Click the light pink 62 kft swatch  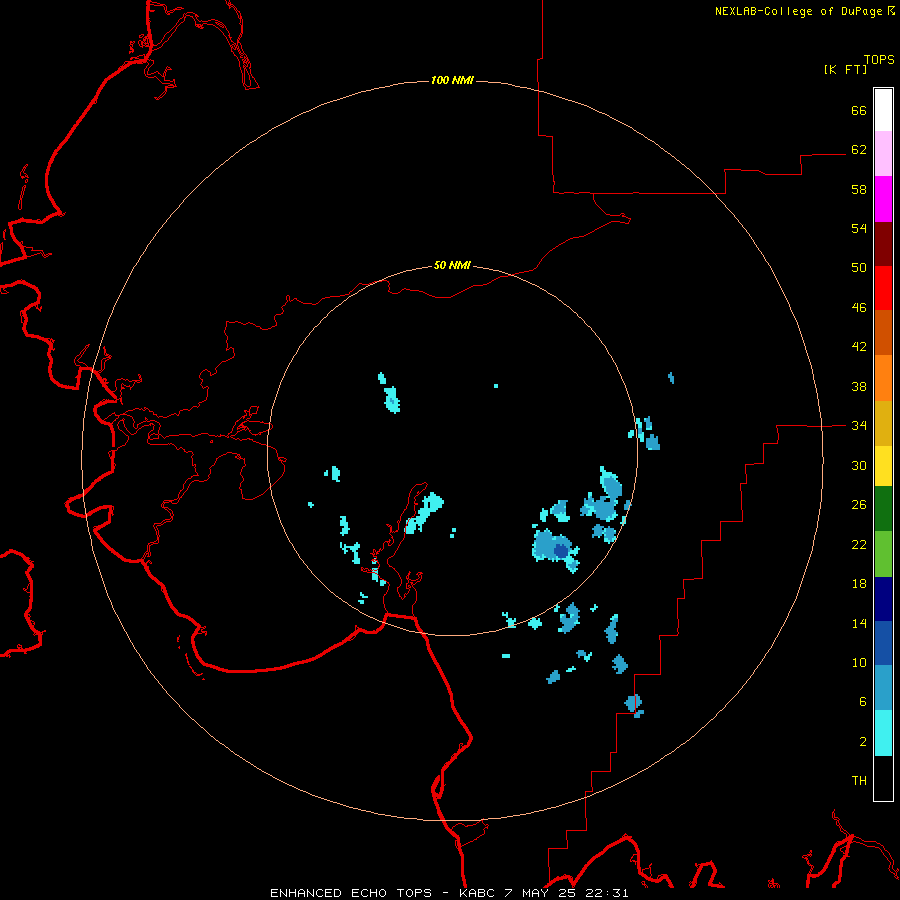(x=883, y=154)
